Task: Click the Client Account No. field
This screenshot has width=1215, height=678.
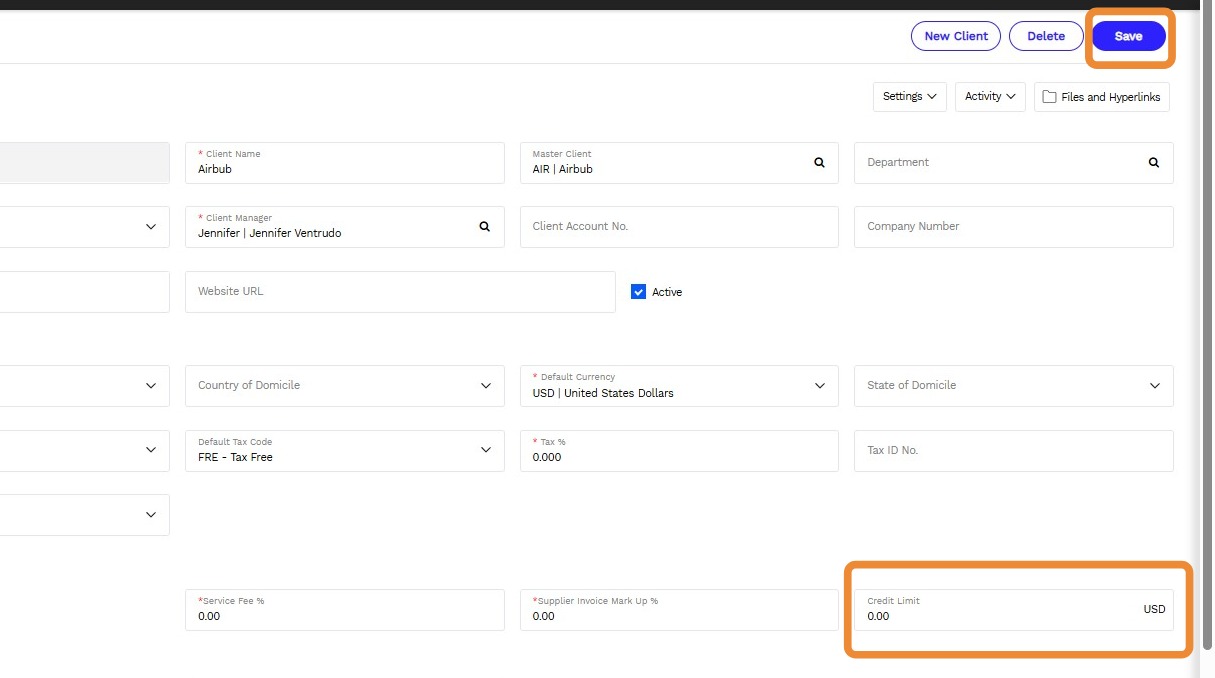Action: [679, 227]
